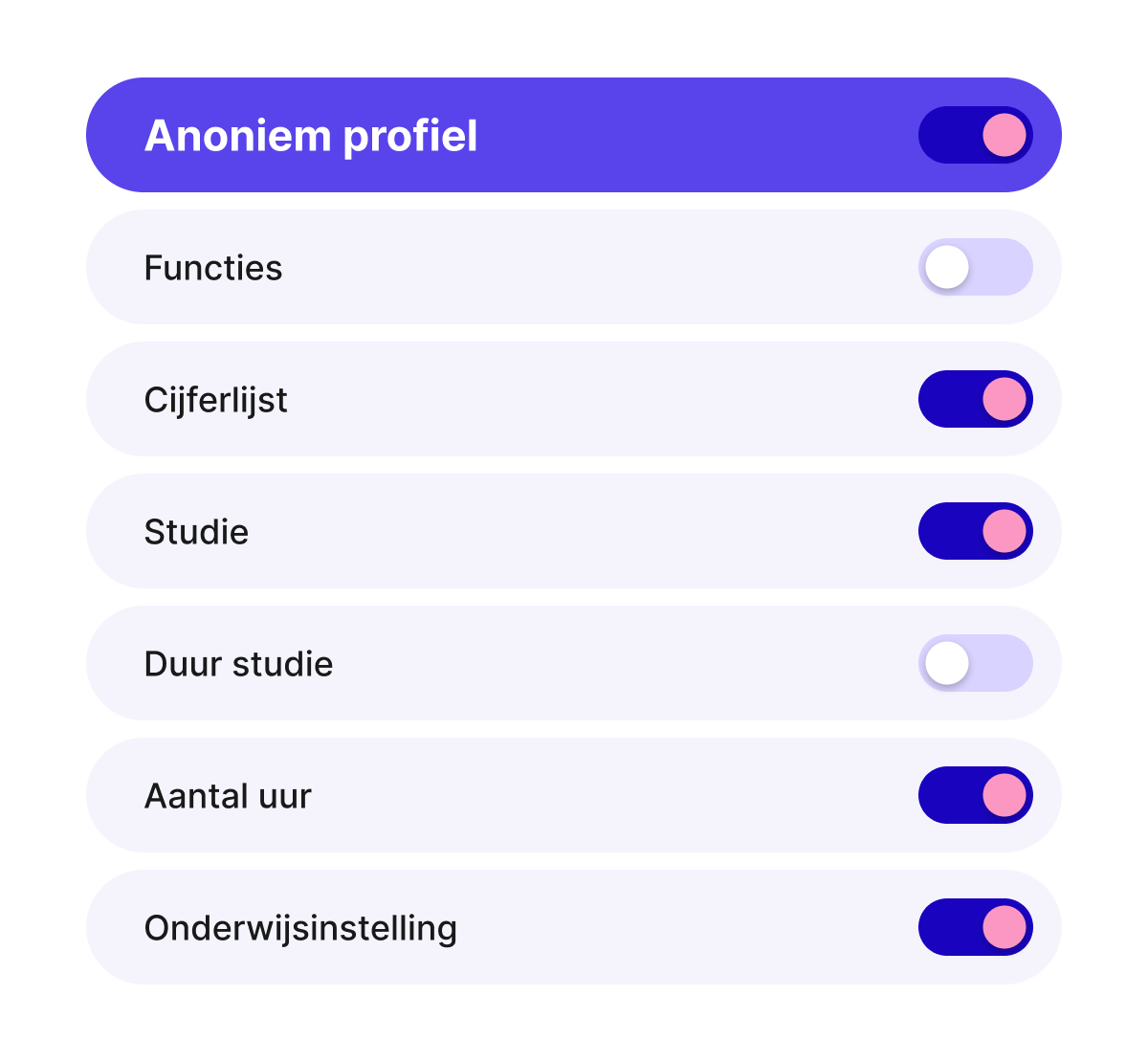1148x1062 pixels.
Task: Turn on the Duur studie switch
Action: [976, 663]
